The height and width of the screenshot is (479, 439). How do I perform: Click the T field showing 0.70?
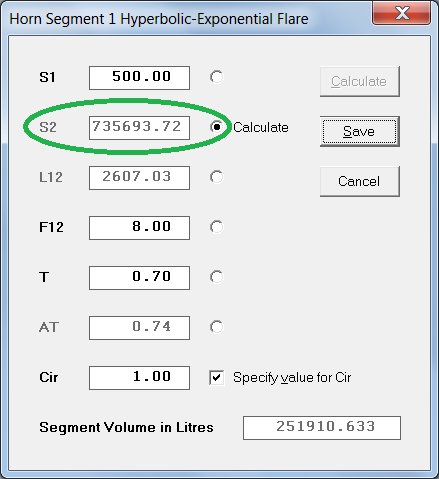139,278
